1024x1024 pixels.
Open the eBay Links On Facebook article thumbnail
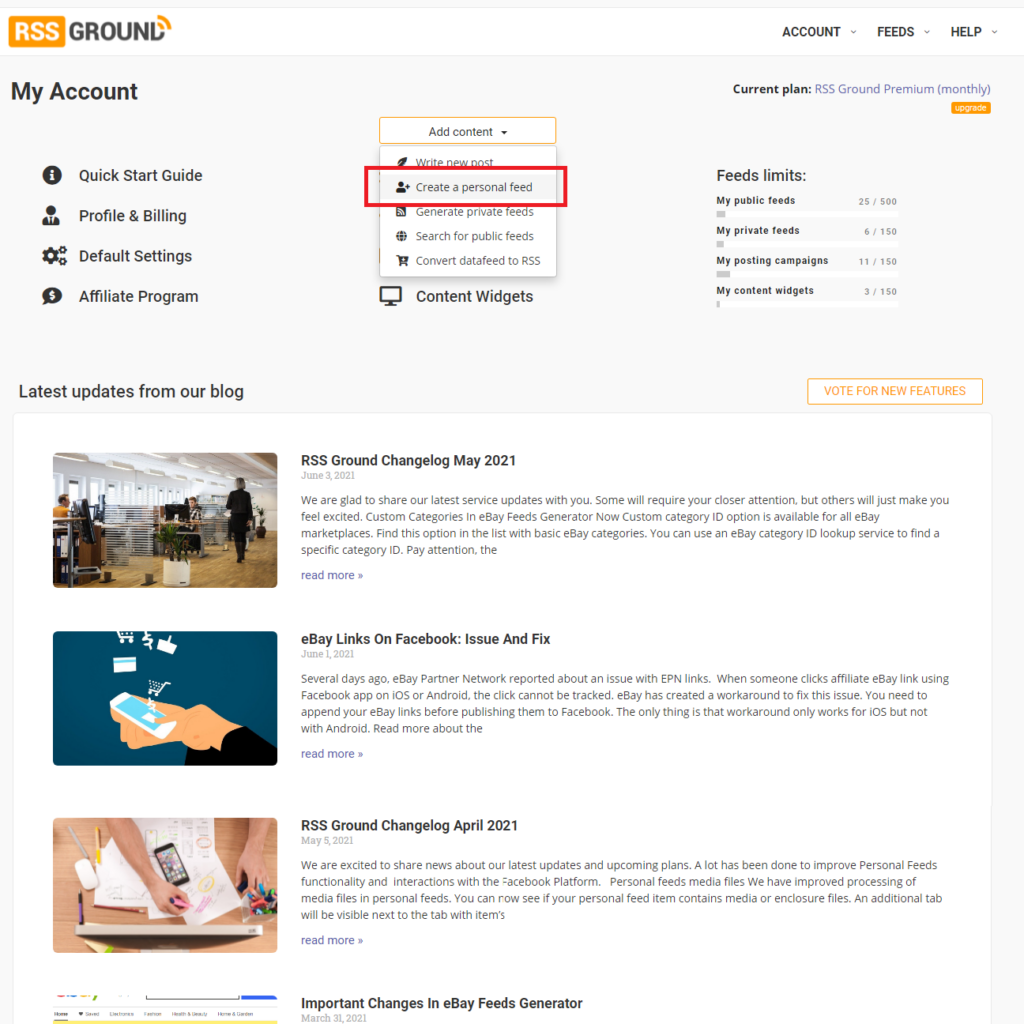click(x=165, y=698)
